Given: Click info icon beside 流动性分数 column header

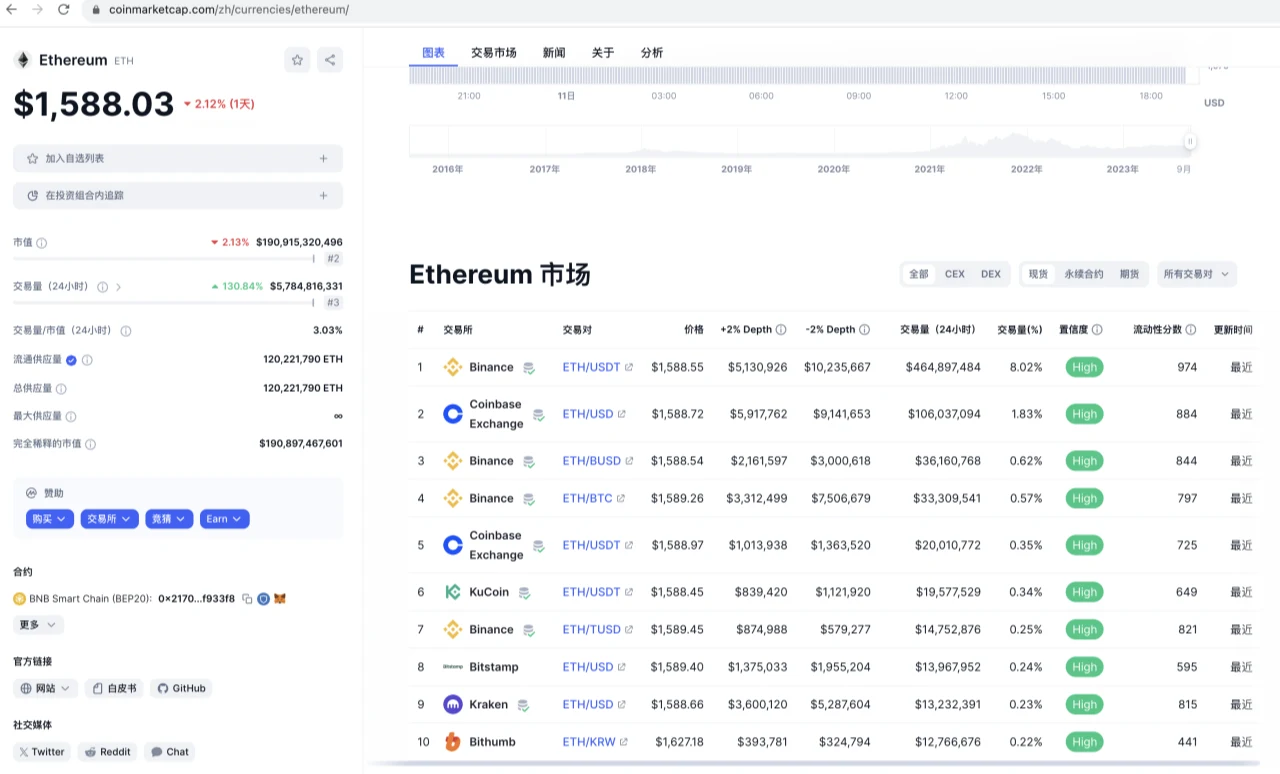Looking at the screenshot, I should (1190, 330).
